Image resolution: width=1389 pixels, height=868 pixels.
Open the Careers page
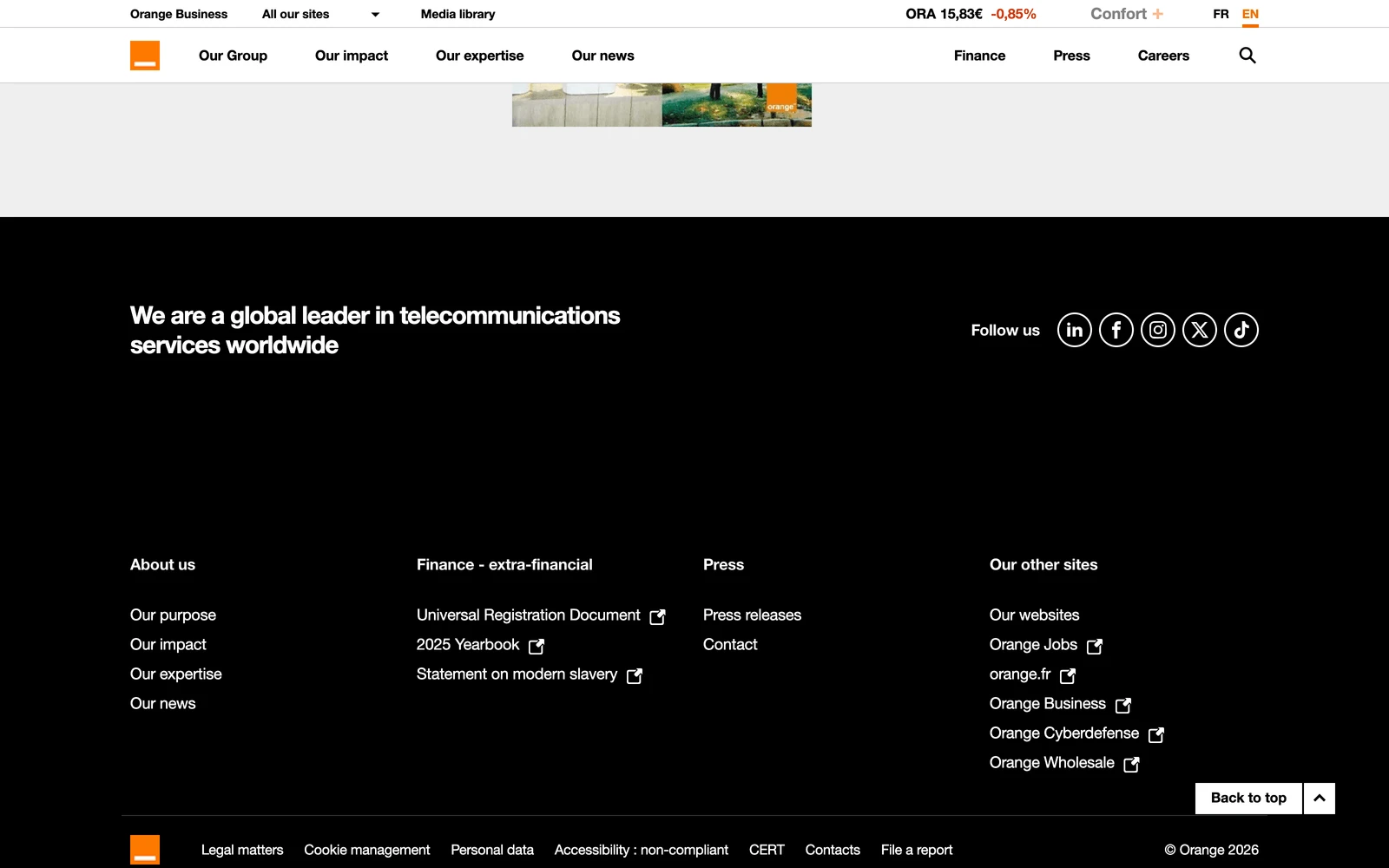tap(1163, 56)
